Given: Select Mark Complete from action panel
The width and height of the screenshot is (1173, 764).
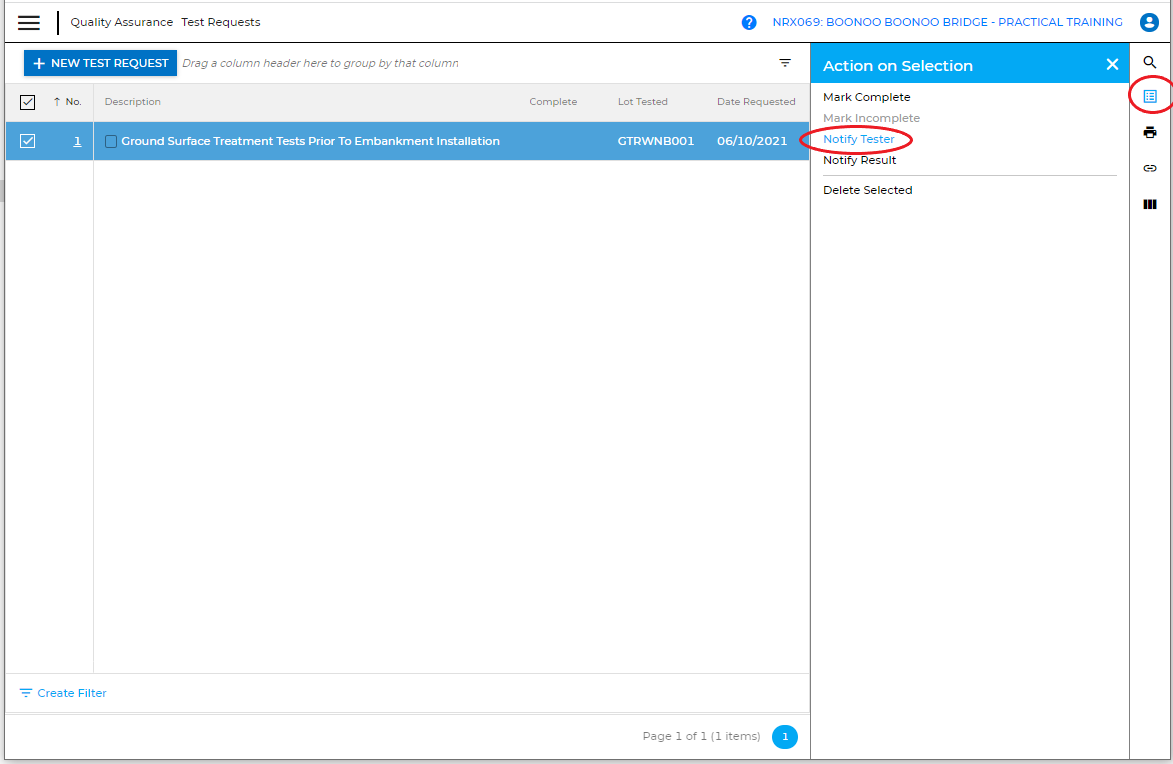Looking at the screenshot, I should [x=866, y=97].
